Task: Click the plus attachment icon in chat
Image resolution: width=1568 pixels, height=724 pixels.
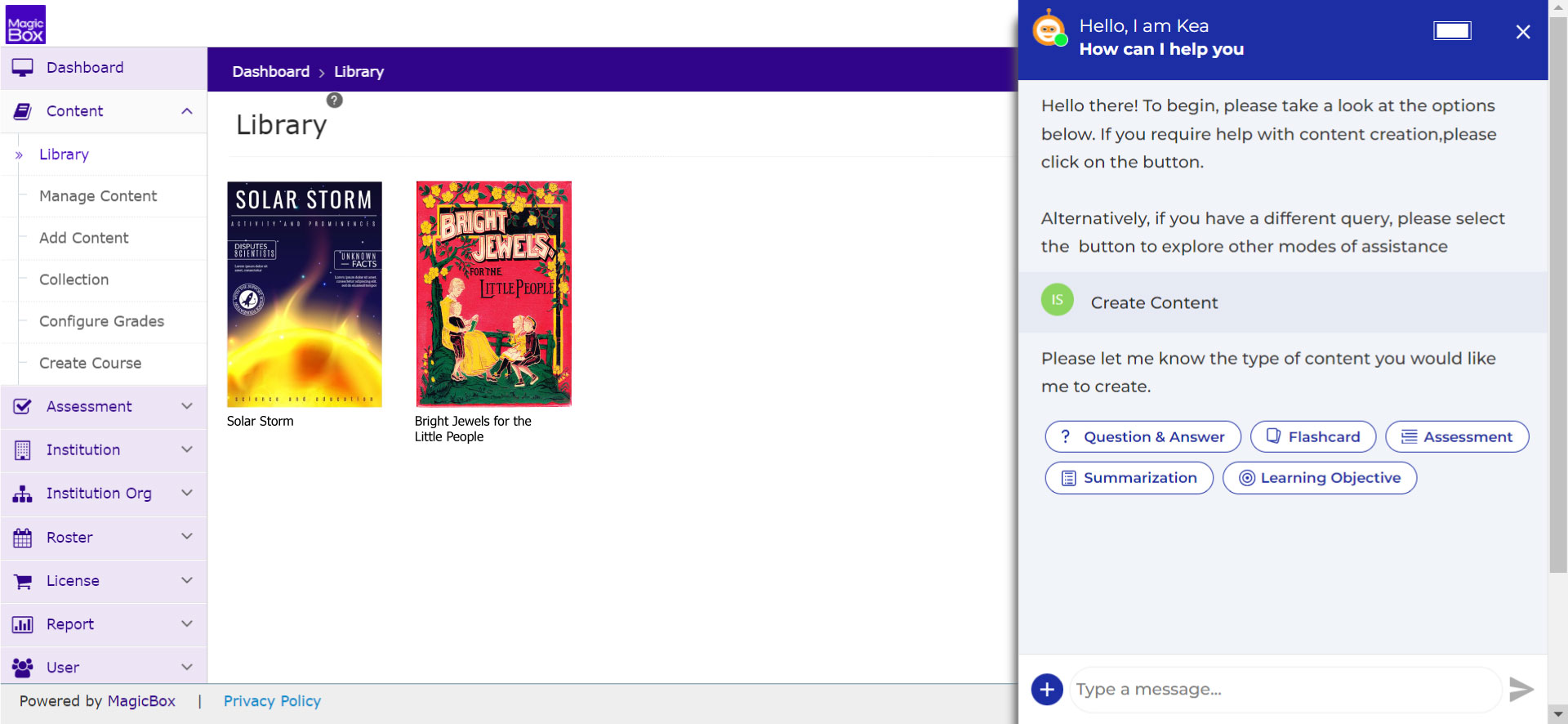Action: coord(1047,689)
